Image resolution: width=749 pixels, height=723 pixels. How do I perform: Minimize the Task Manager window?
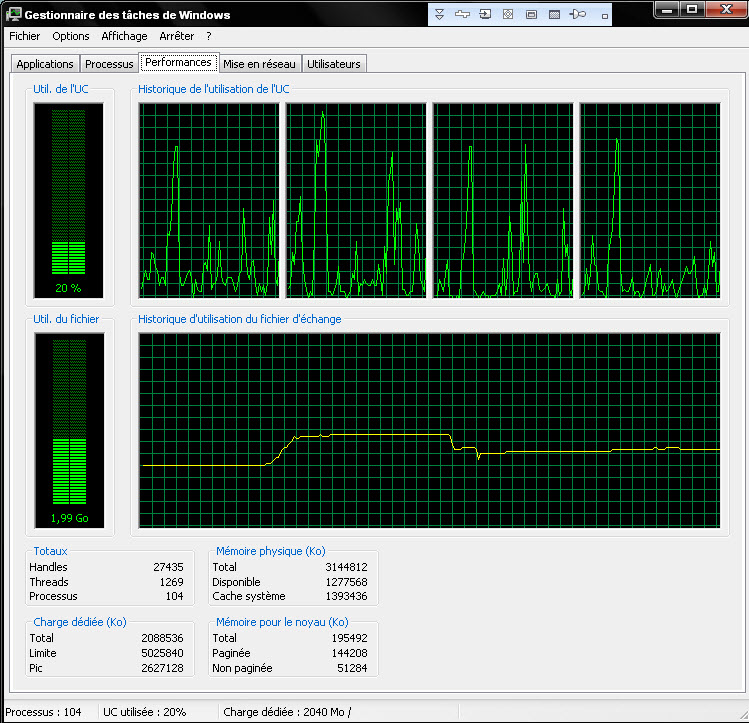(x=667, y=9)
